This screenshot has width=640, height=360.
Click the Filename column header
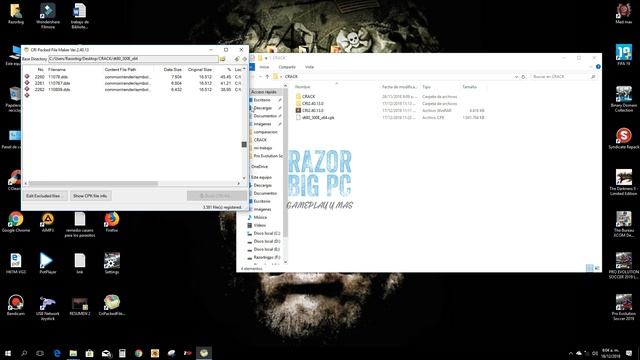57,70
